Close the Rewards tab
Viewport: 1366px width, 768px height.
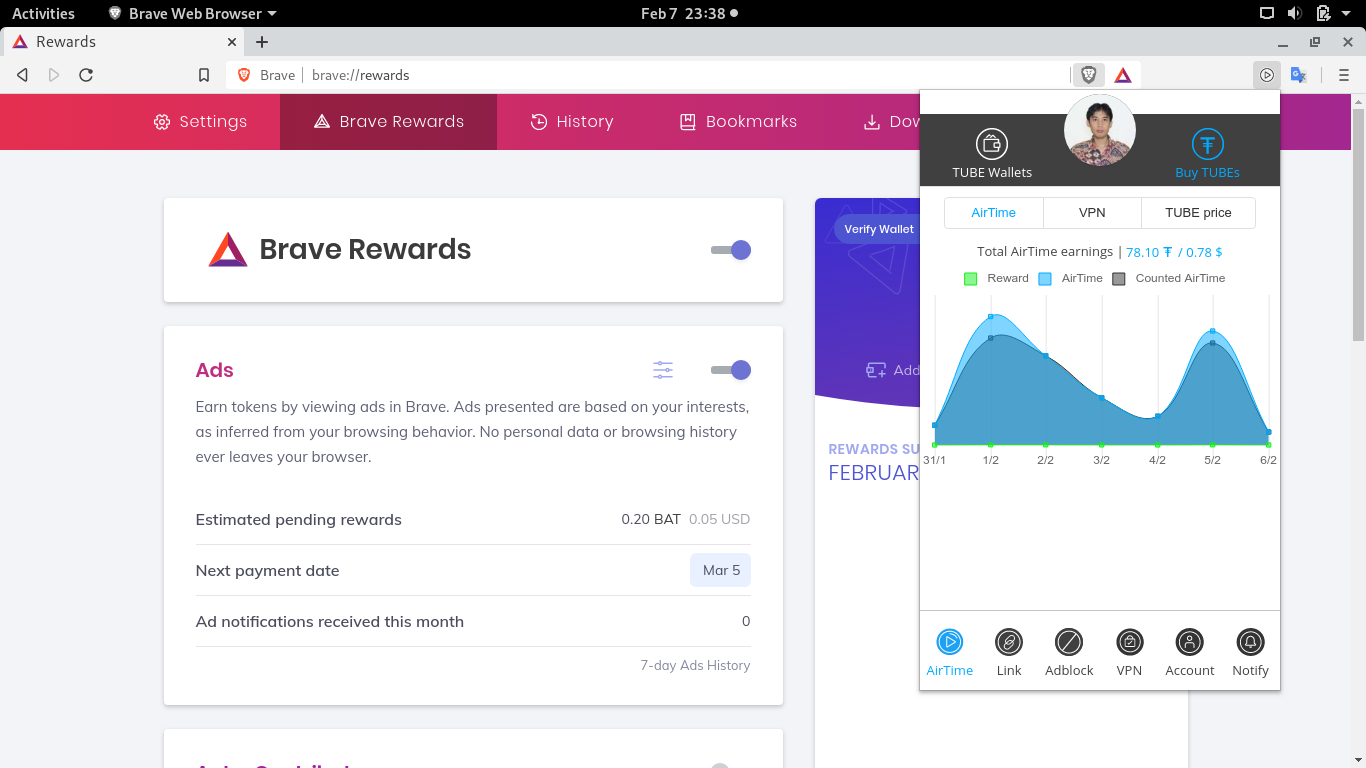click(232, 42)
